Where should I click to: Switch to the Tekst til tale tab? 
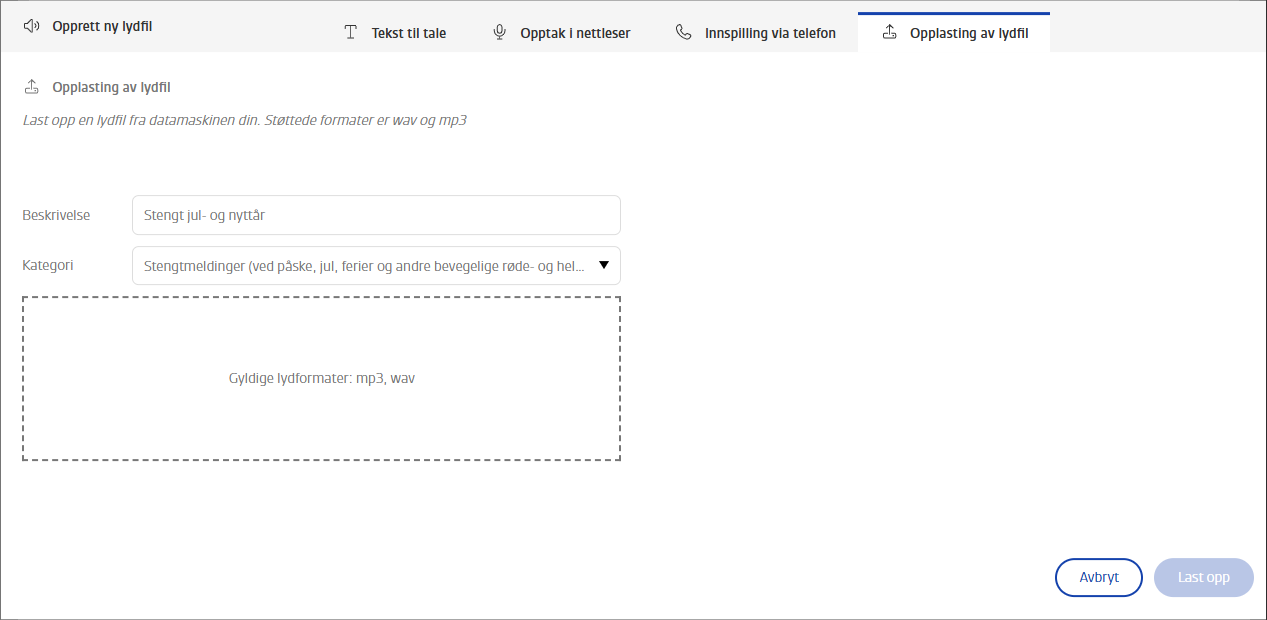[395, 33]
